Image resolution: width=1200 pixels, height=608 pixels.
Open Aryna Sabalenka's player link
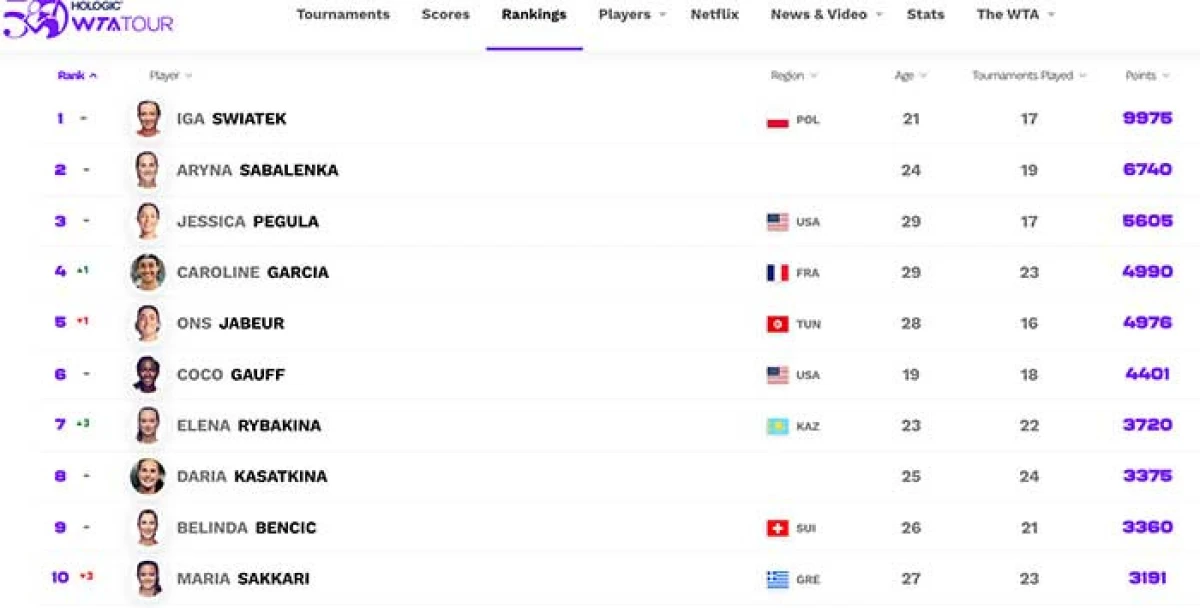(257, 170)
